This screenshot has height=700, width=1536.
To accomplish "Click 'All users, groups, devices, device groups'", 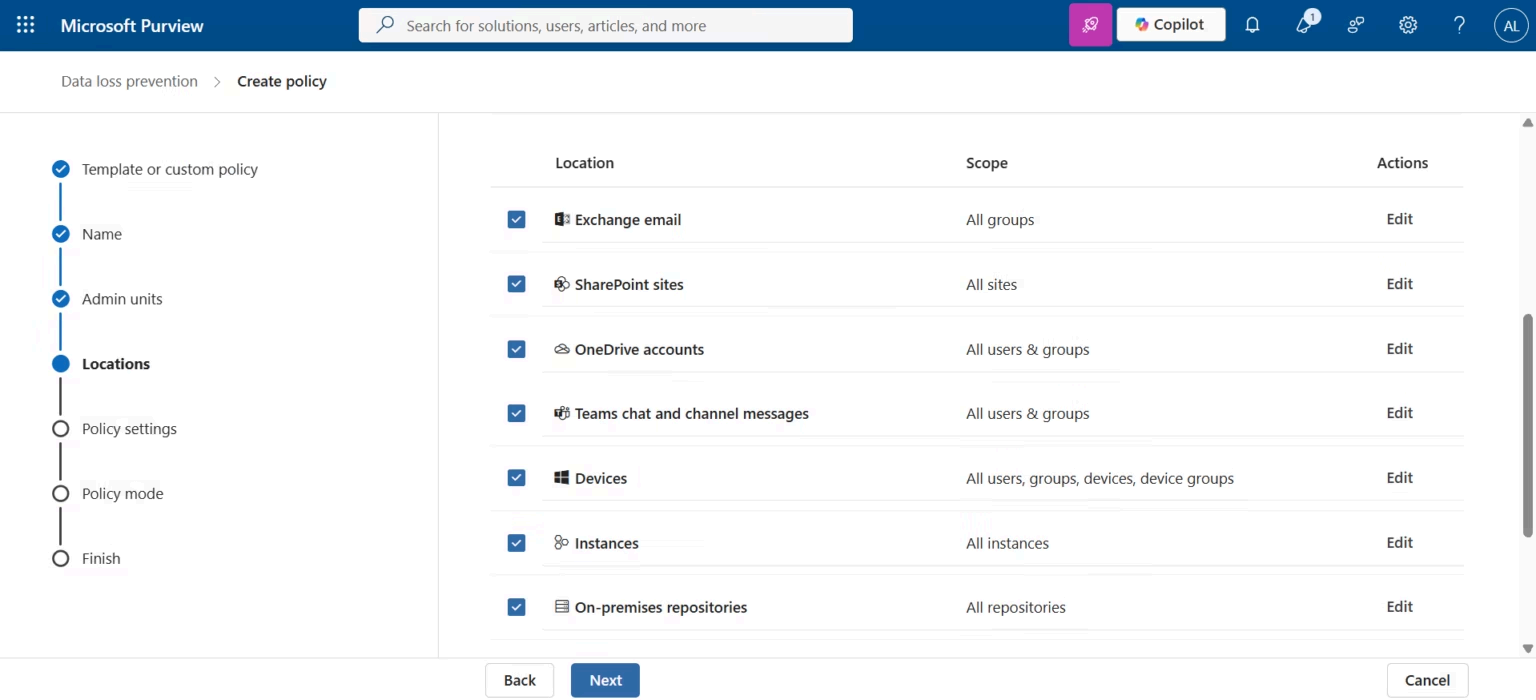I will click(1100, 479).
